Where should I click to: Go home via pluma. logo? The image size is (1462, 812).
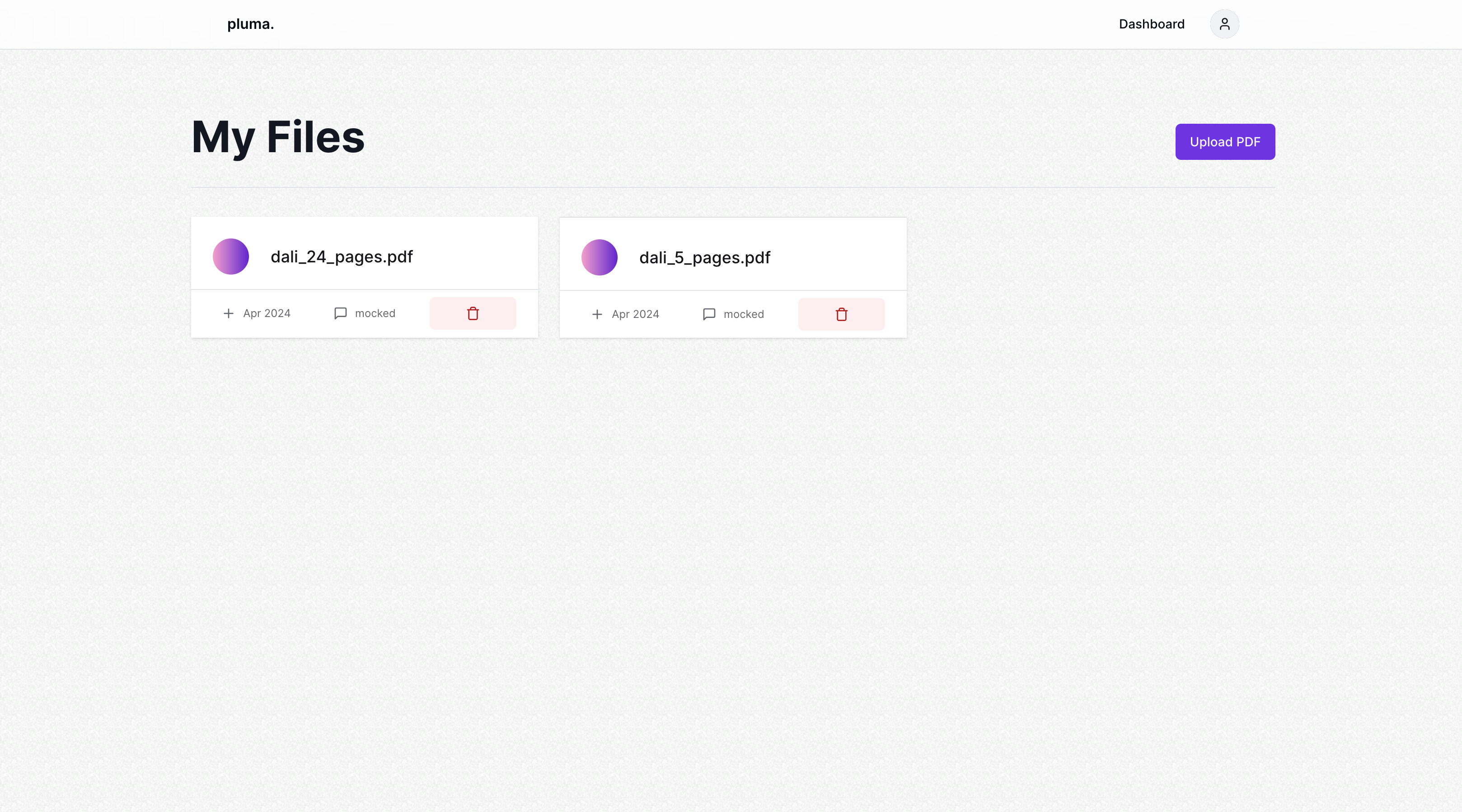coord(250,24)
